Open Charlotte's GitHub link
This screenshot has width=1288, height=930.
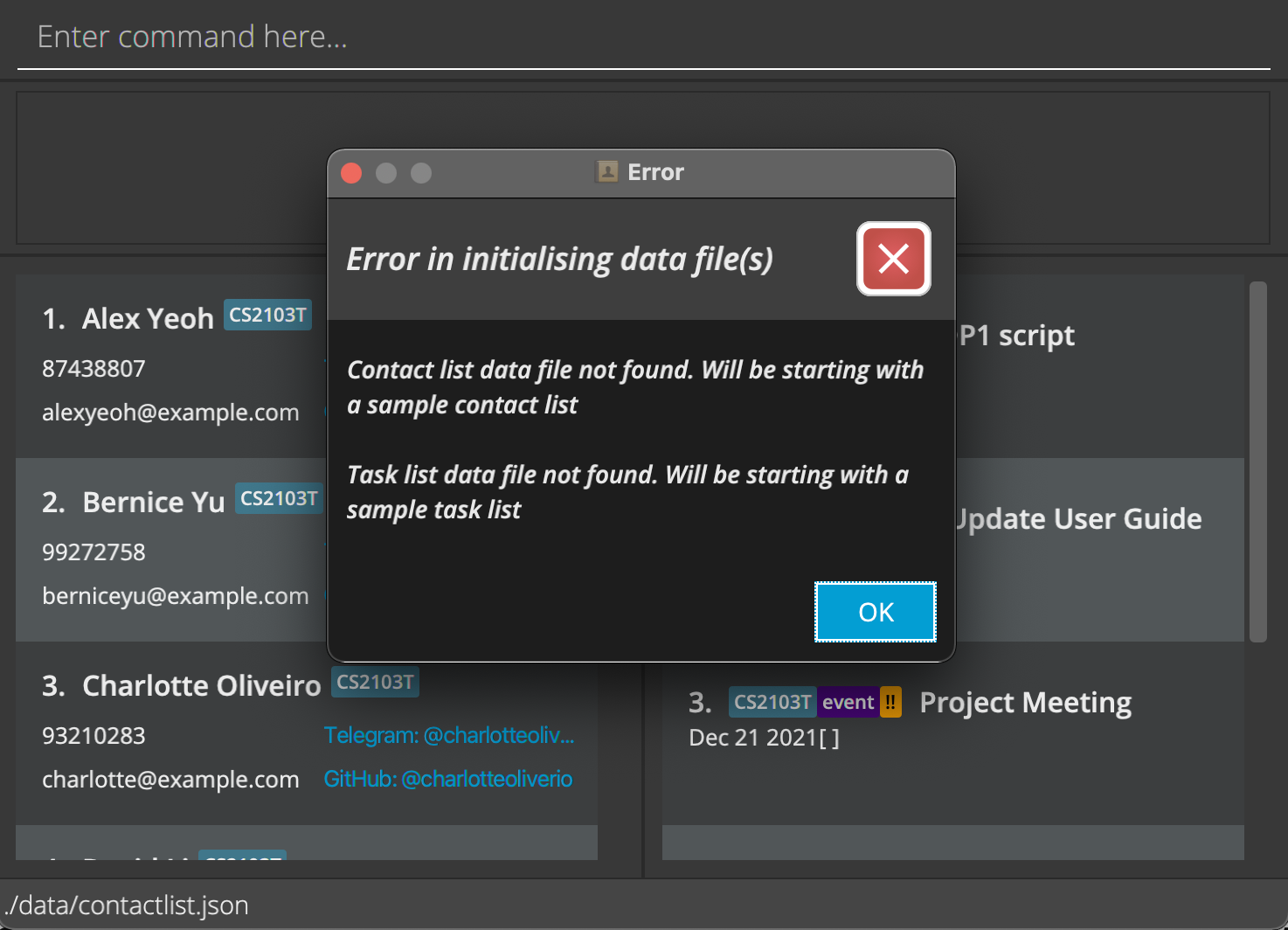448,779
